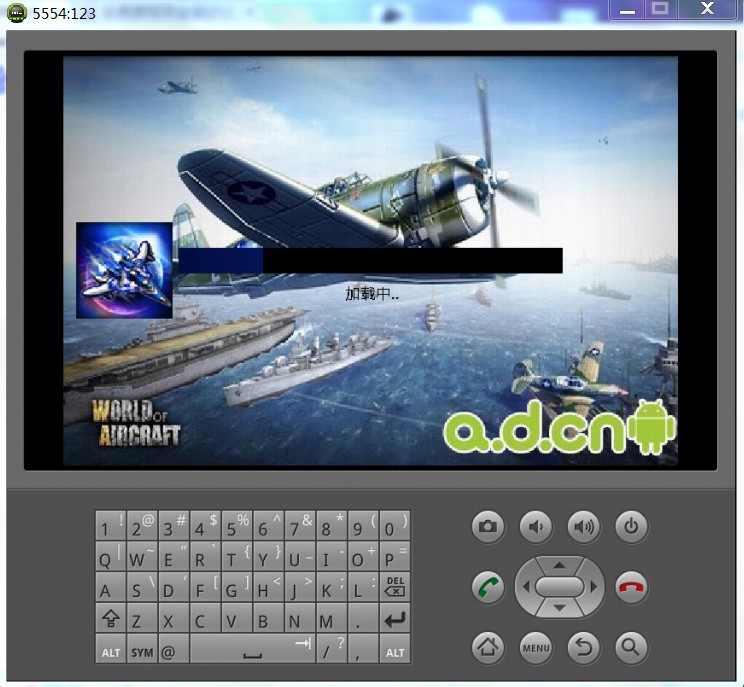Click the D-pad center select button
The width and height of the screenshot is (744, 687).
pyautogui.click(x=559, y=587)
